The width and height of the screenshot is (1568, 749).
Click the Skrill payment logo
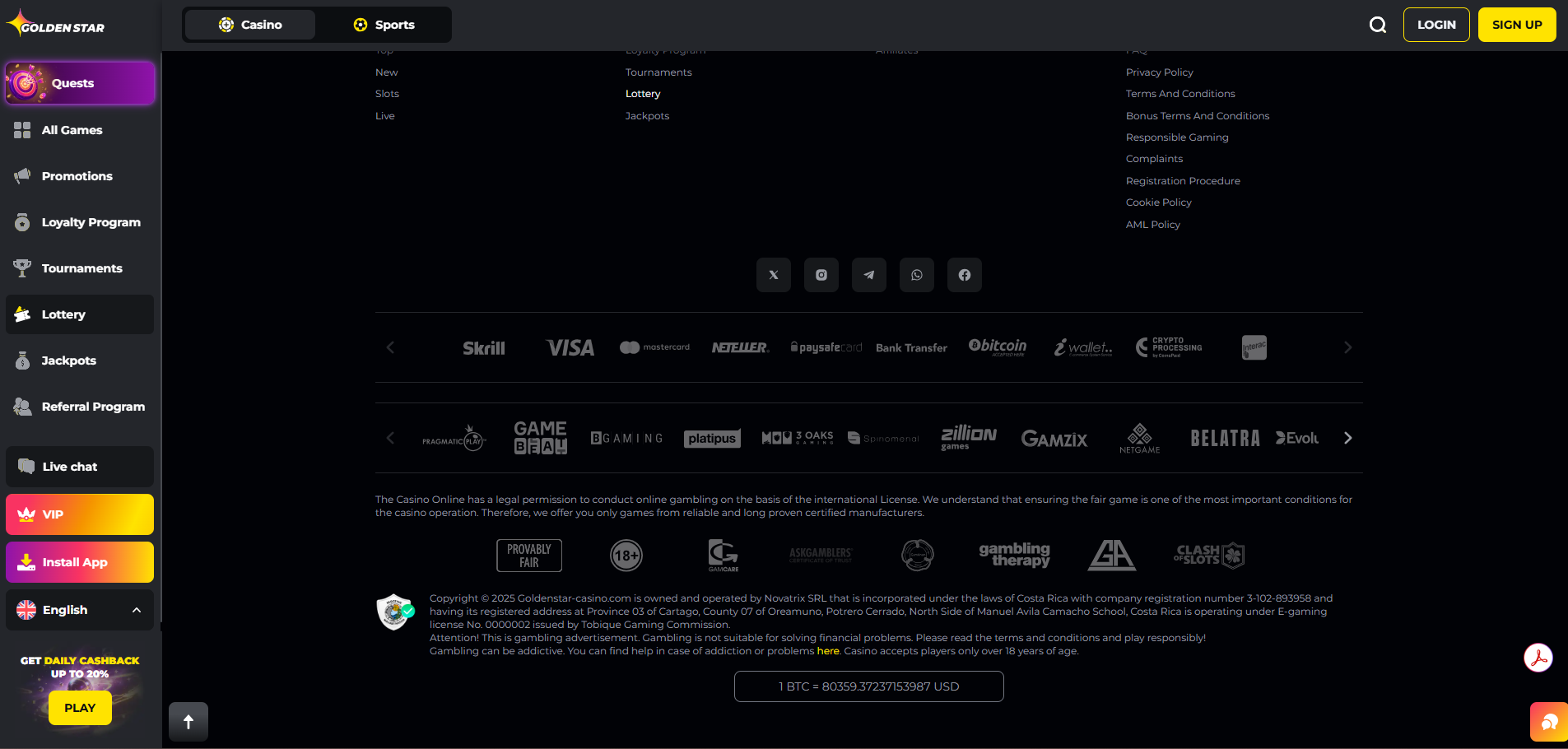(484, 348)
